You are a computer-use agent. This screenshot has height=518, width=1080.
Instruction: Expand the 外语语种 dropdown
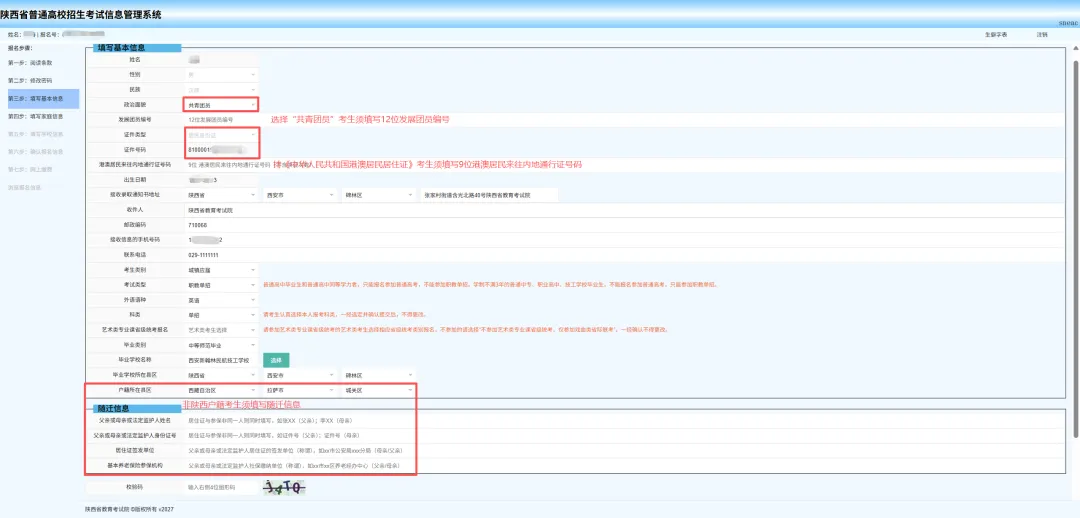pos(221,300)
